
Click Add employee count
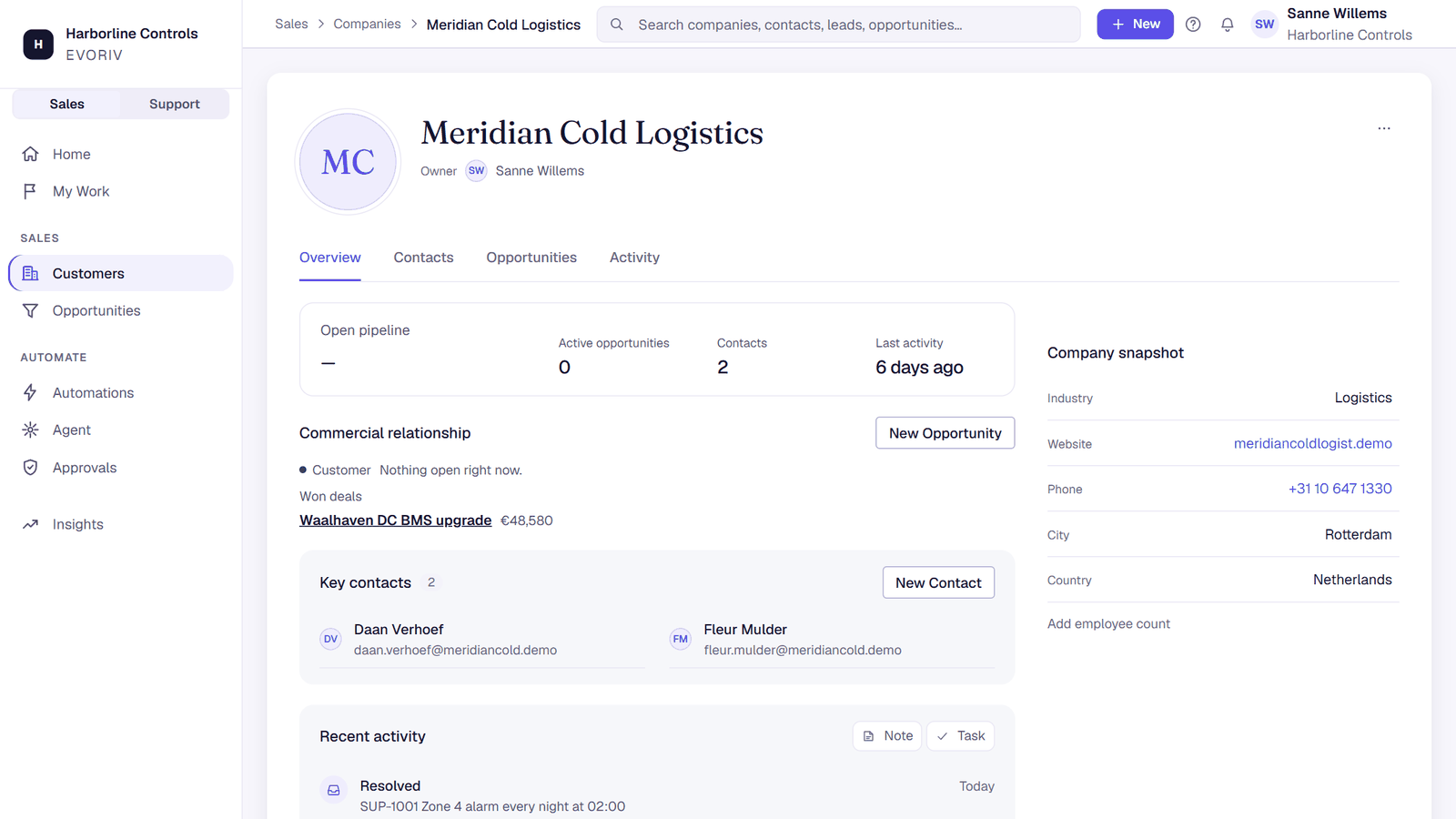point(1108,624)
